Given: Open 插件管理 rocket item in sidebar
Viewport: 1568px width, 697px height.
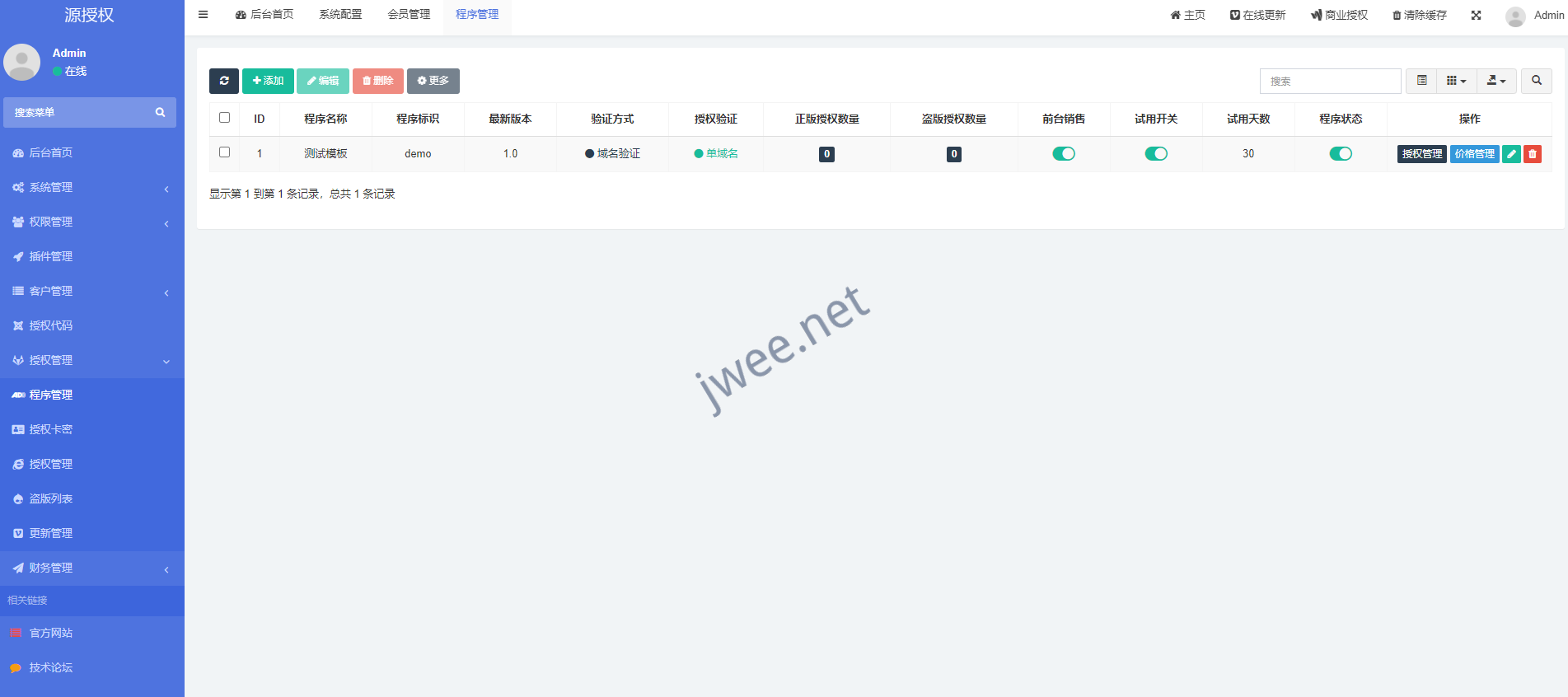Looking at the screenshot, I should click(x=91, y=256).
